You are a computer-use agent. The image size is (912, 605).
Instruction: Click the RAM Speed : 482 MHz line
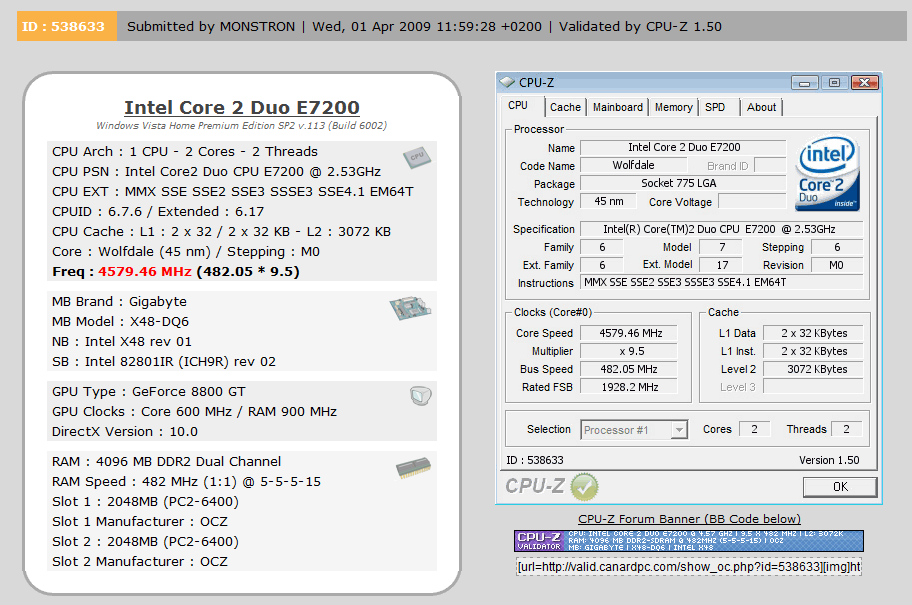click(x=186, y=482)
